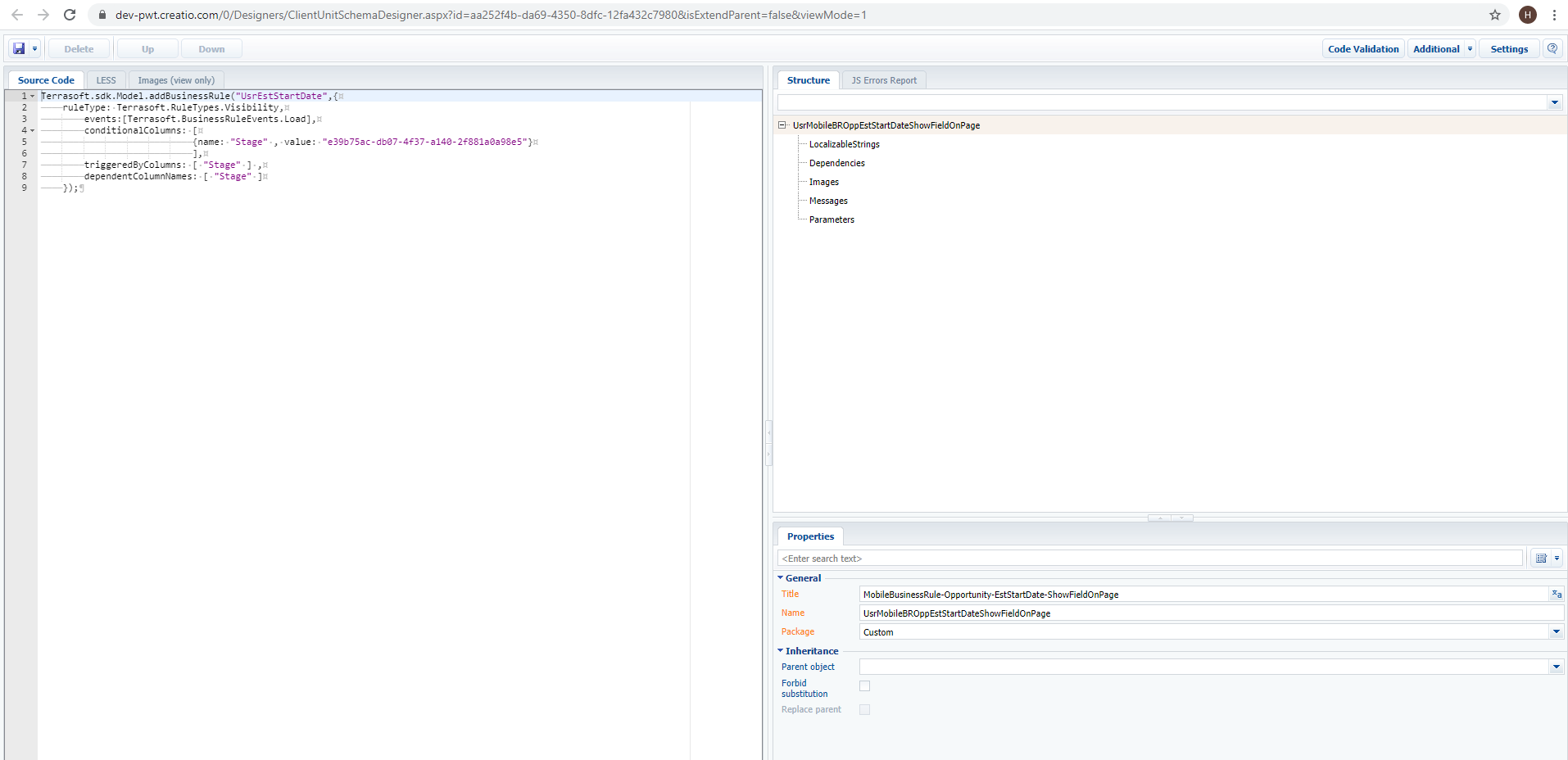Select the Properties tab

point(810,536)
